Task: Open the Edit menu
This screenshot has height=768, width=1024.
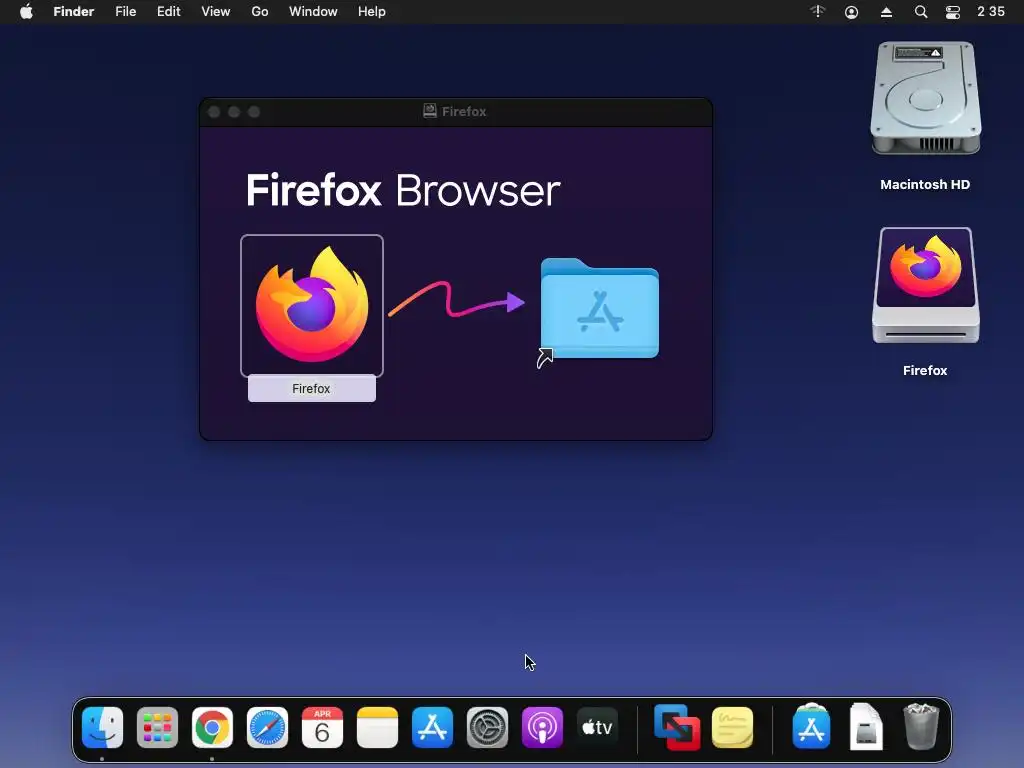Action: 168,12
